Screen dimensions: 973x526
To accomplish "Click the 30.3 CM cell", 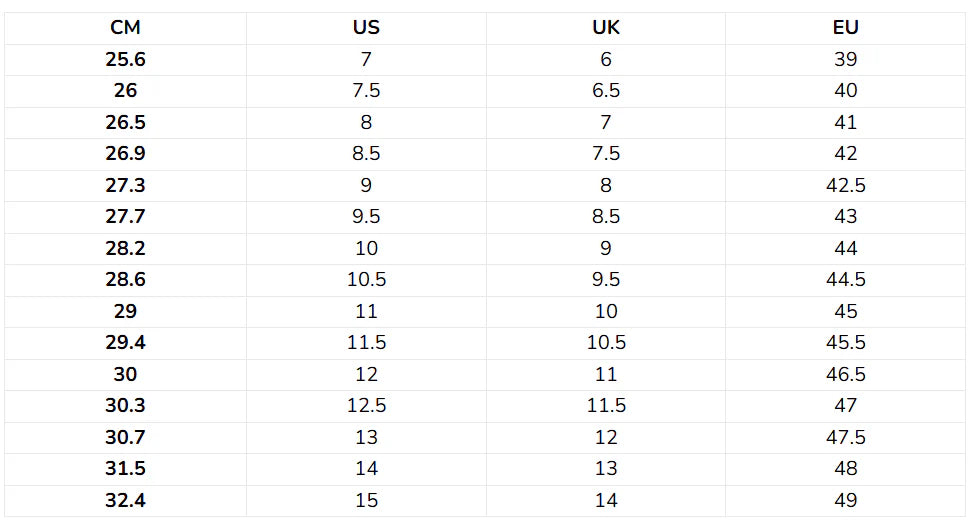I will point(125,406).
